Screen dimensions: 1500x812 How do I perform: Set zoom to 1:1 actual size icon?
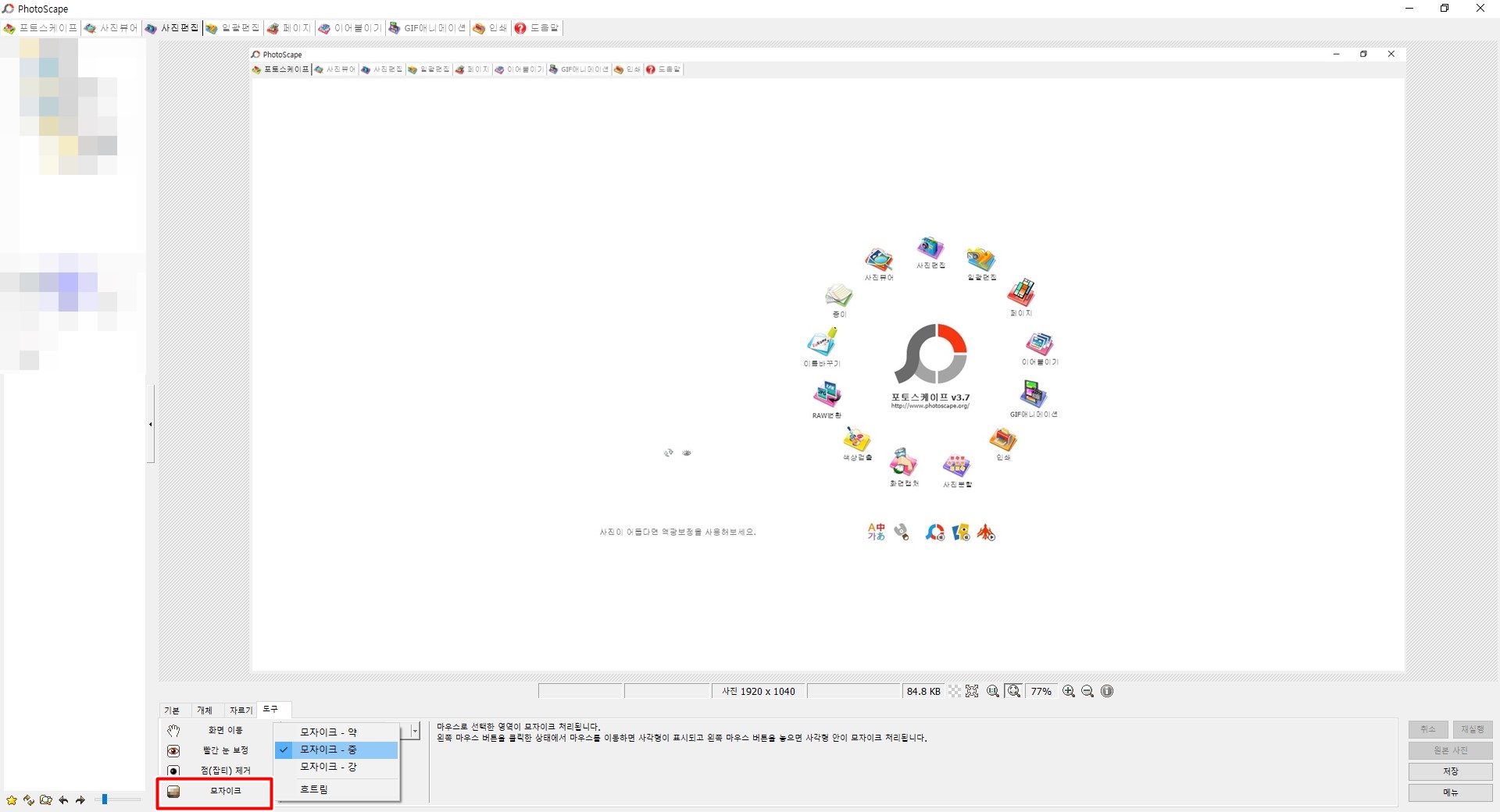tap(993, 691)
